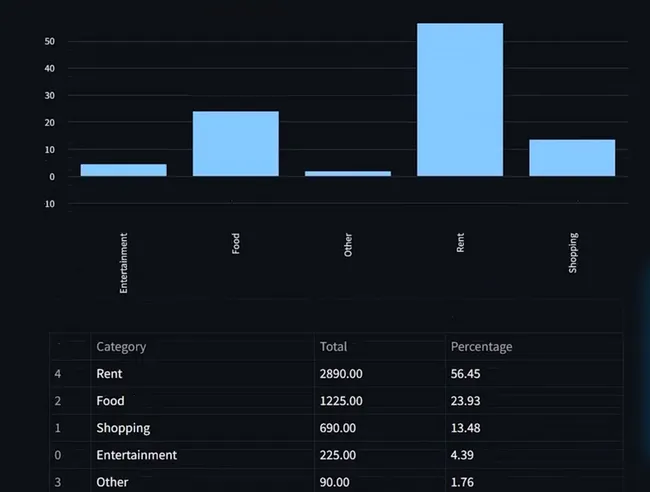This screenshot has height=492, width=650.
Task: Sort table by the Category column header
Action: [121, 347]
